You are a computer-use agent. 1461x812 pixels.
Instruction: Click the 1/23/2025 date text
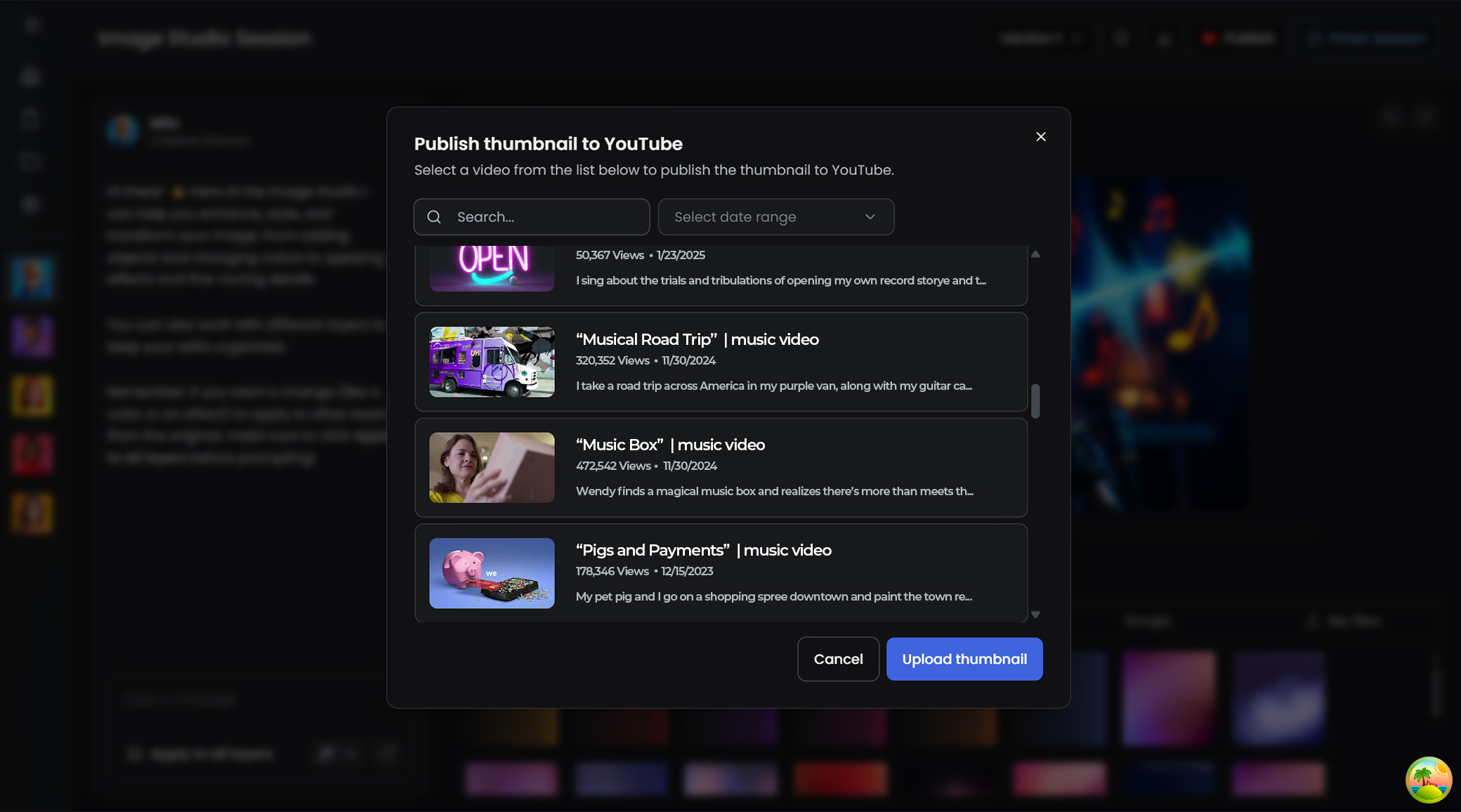(x=681, y=255)
